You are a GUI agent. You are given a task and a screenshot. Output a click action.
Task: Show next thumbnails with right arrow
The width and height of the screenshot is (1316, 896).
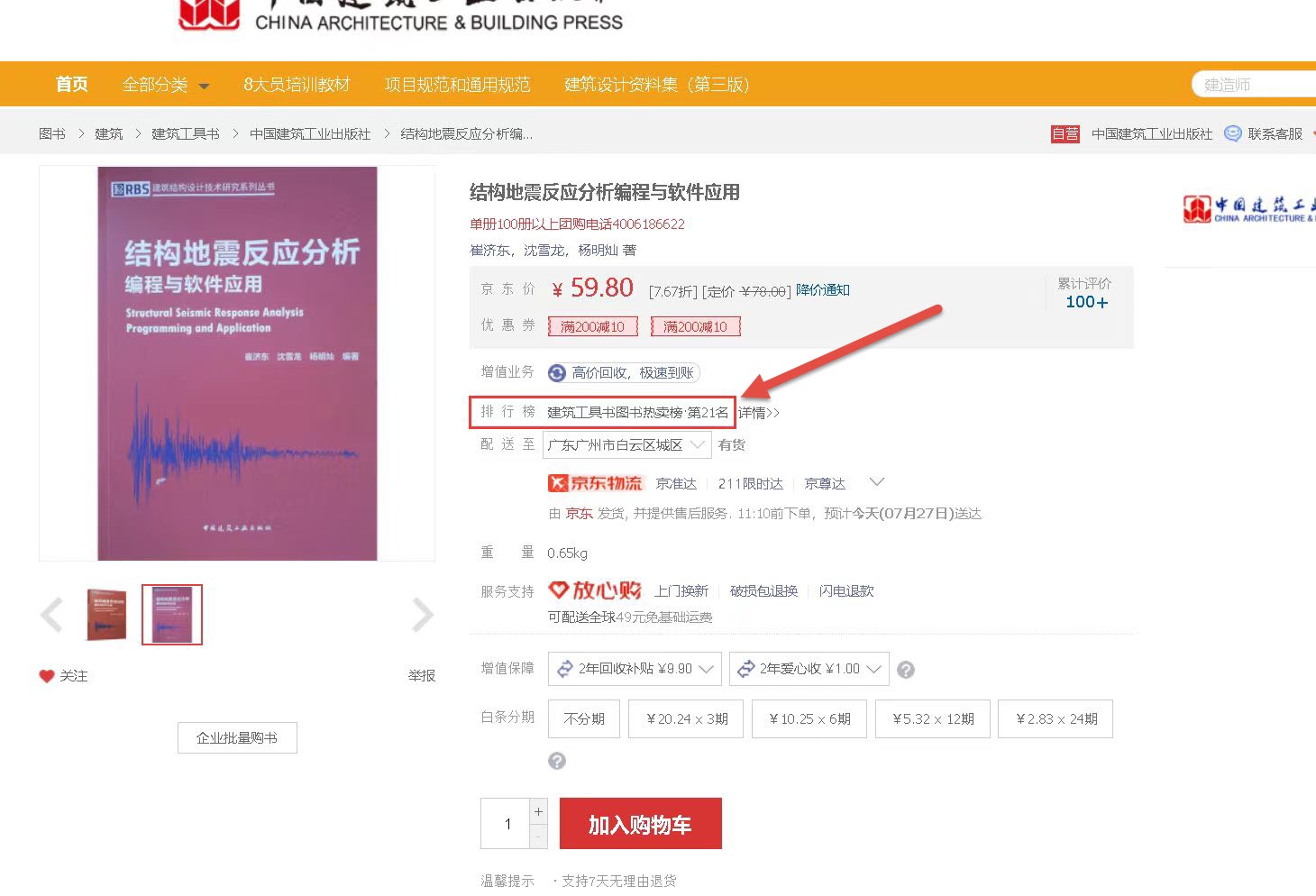[423, 615]
